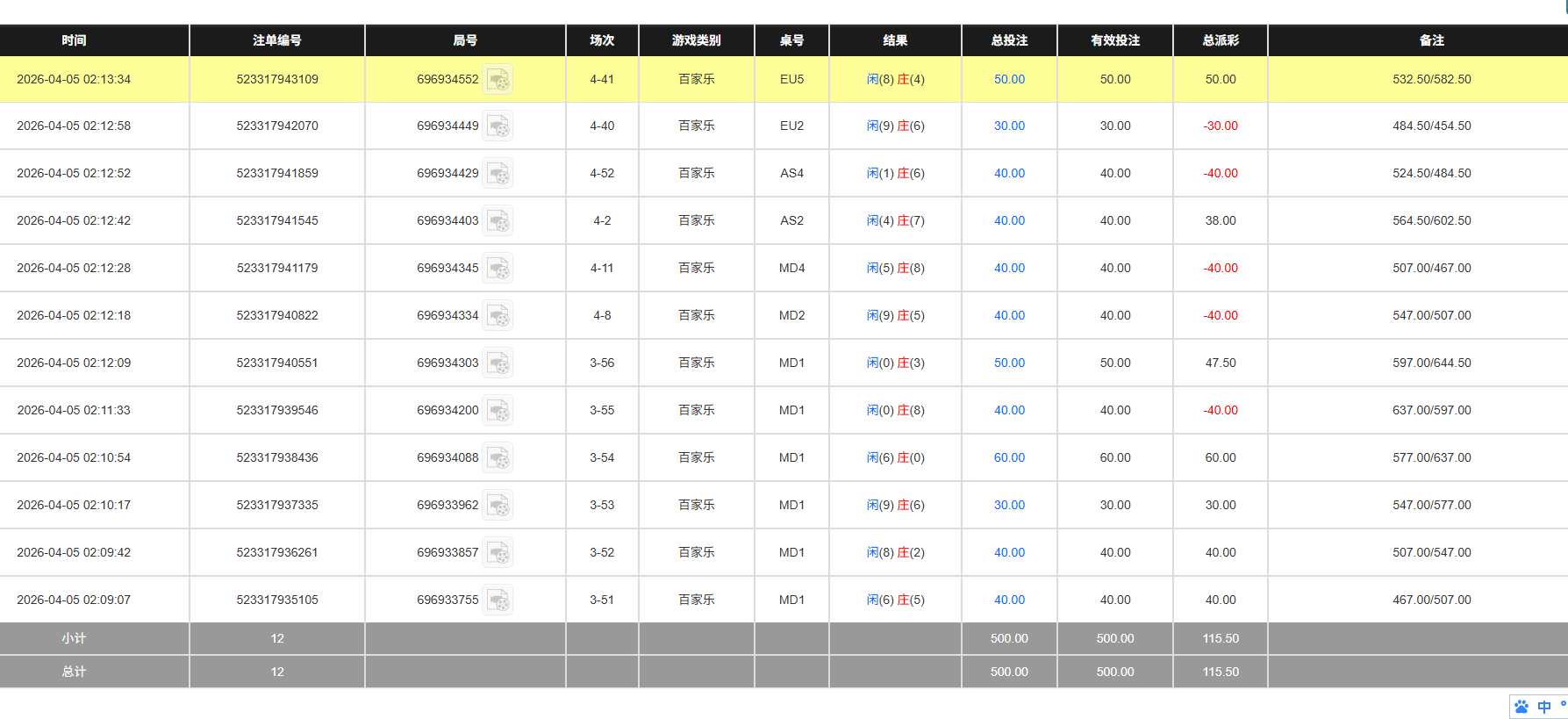Click payout value 38.00
Image resolution: width=1568 pixels, height=719 pixels.
(1221, 220)
